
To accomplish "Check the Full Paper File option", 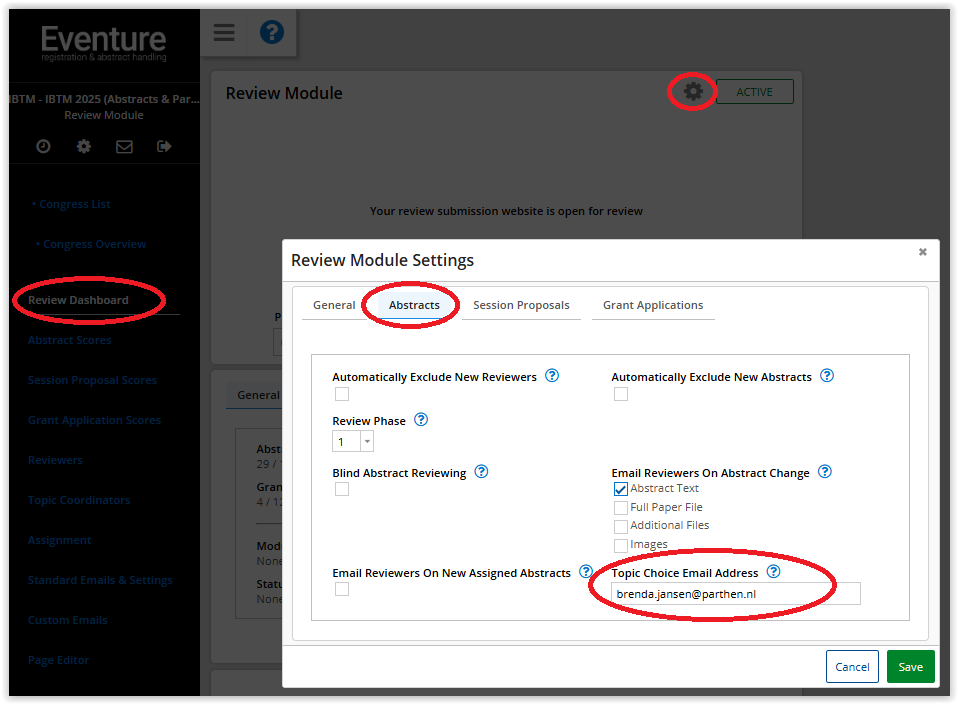I will pos(620,508).
